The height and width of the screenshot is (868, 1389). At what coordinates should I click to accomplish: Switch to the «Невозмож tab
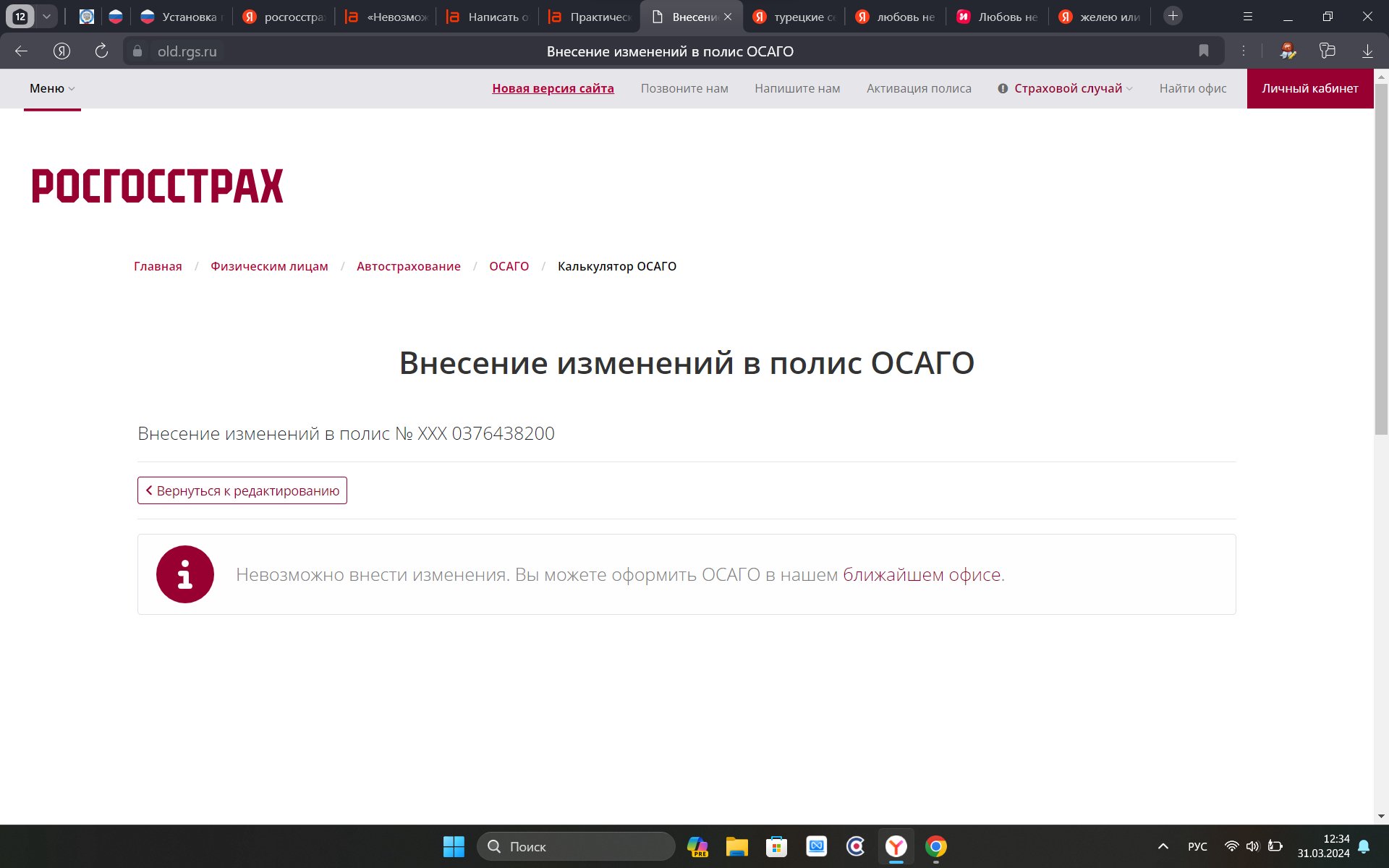tap(386, 17)
